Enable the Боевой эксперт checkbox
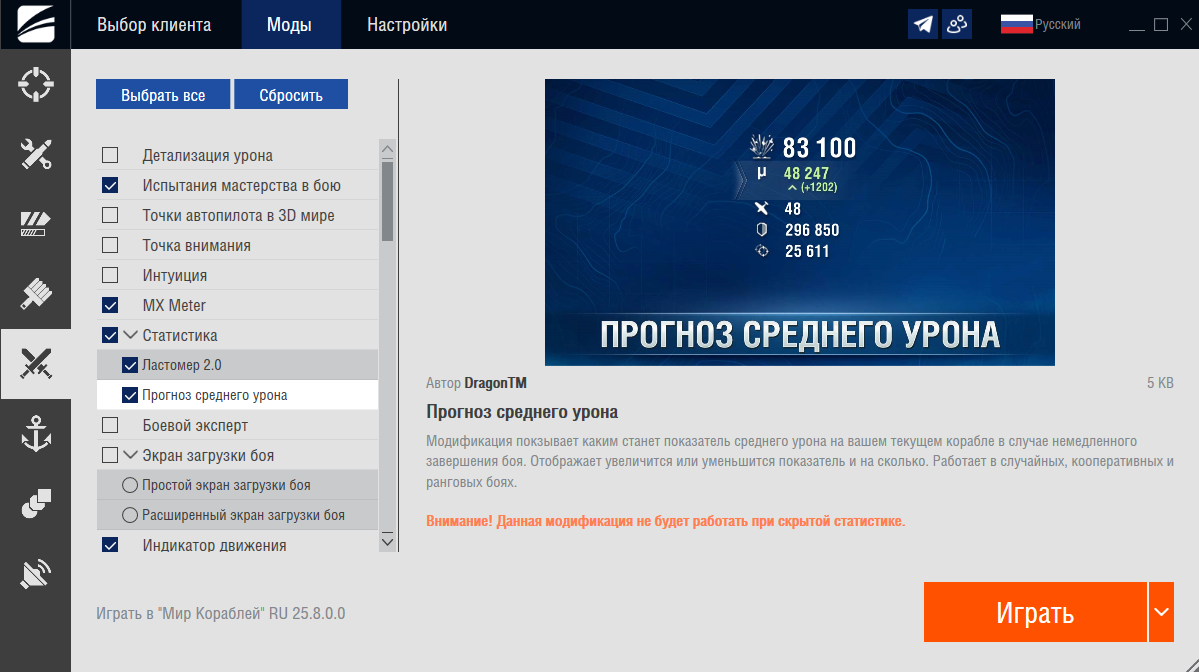The height and width of the screenshot is (672, 1199). pos(110,424)
